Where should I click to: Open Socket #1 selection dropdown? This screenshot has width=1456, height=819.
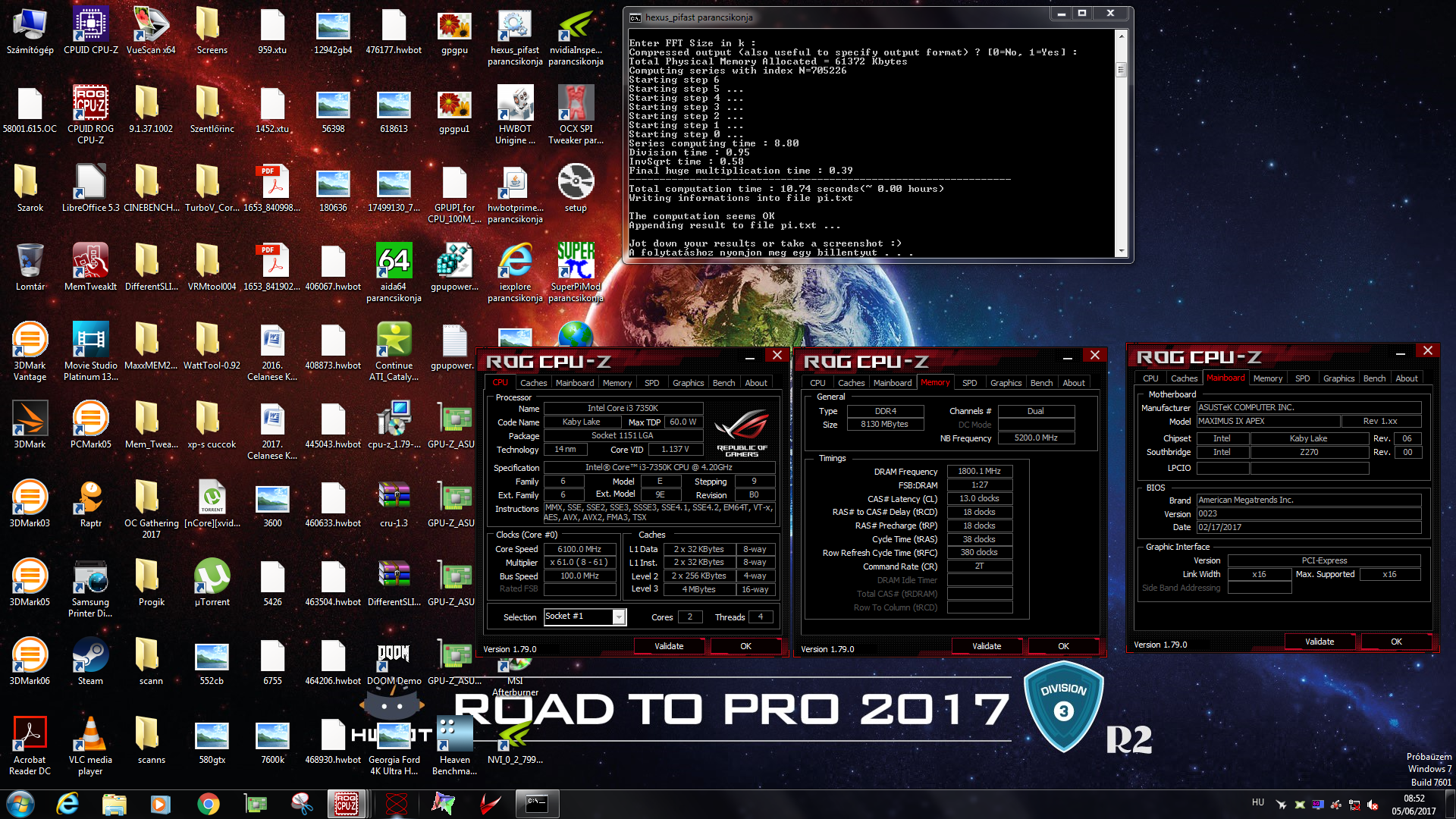(585, 617)
